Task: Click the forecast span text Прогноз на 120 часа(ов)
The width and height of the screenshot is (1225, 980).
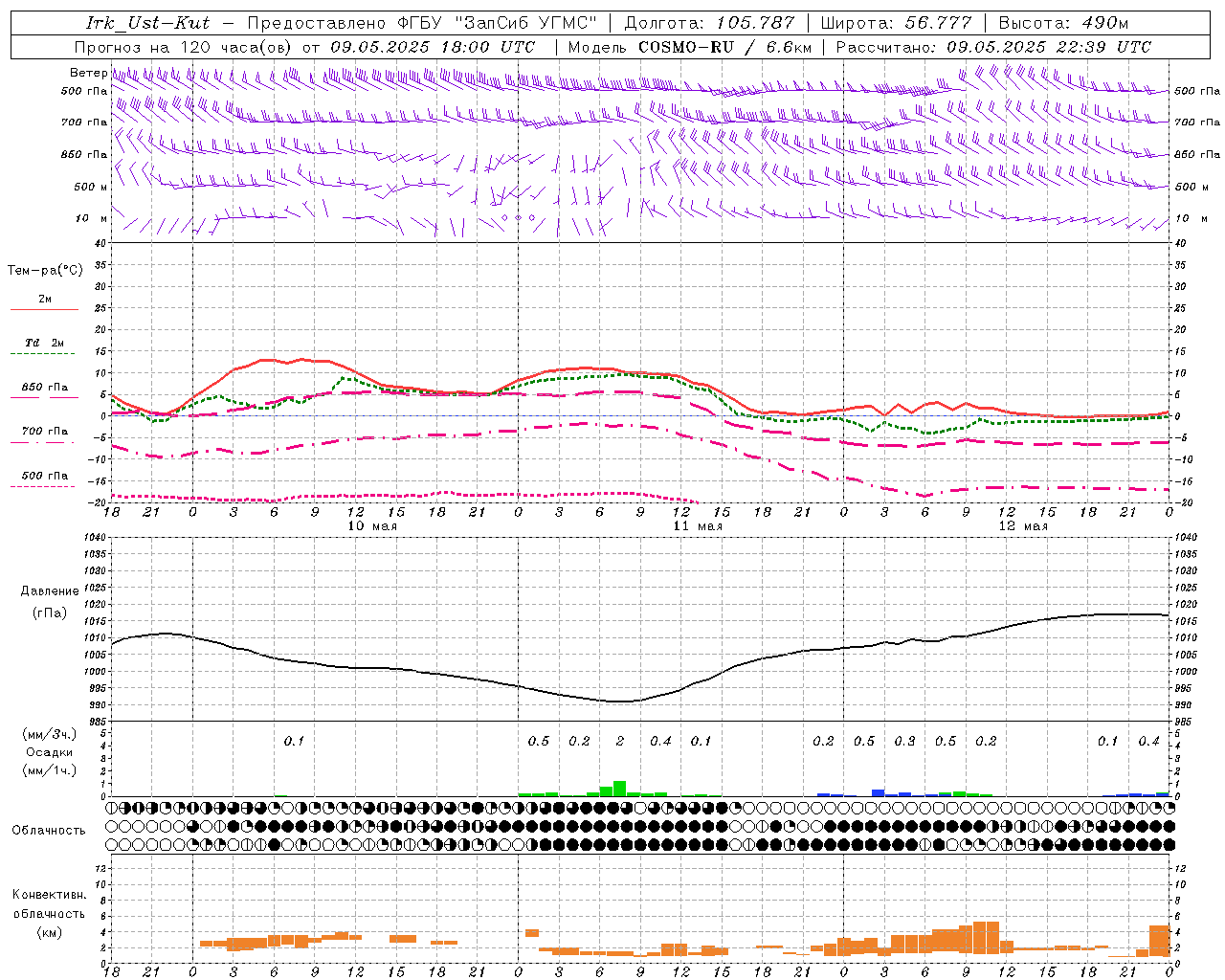Action: pyautogui.click(x=185, y=47)
